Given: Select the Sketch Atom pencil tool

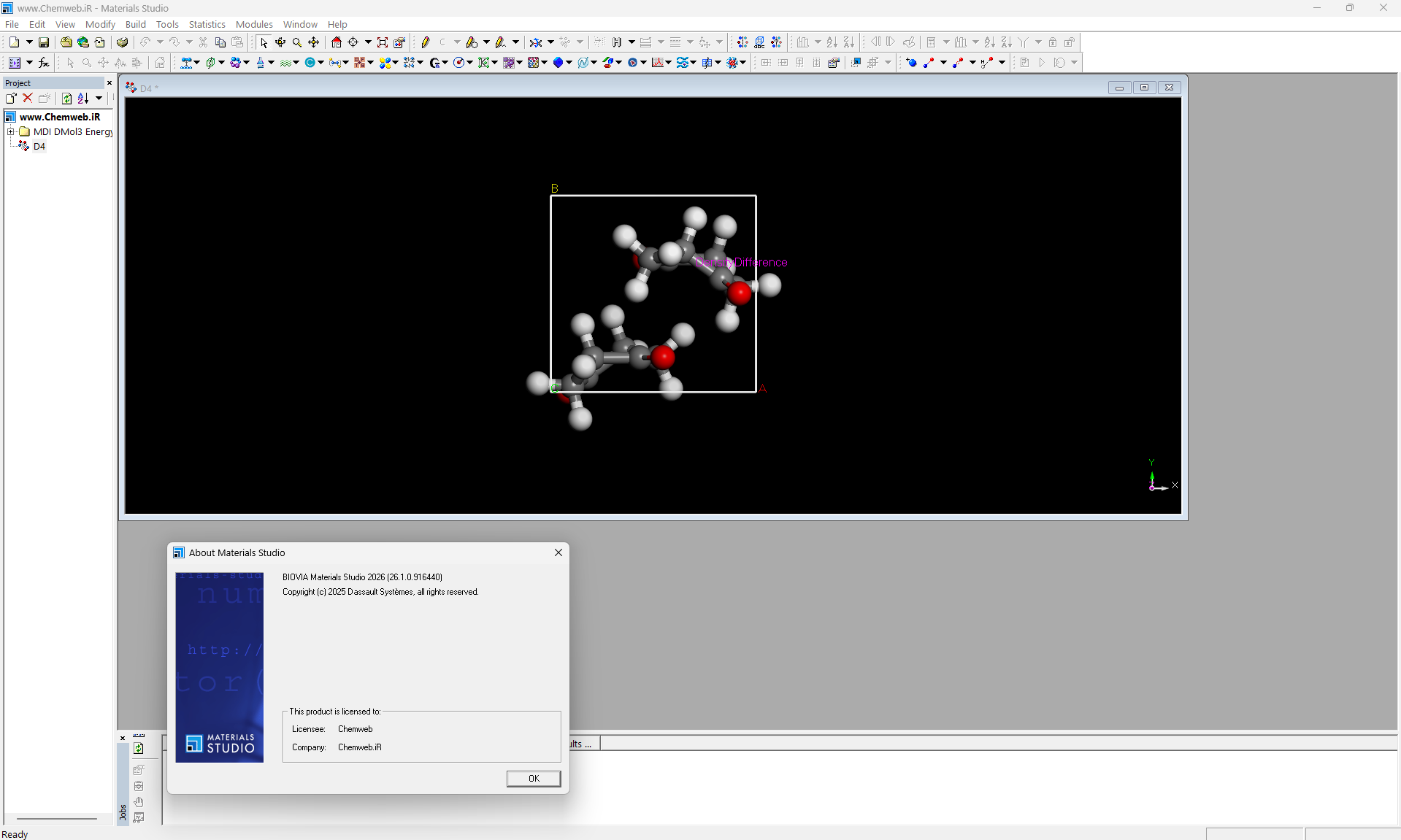Looking at the screenshot, I should tap(426, 42).
